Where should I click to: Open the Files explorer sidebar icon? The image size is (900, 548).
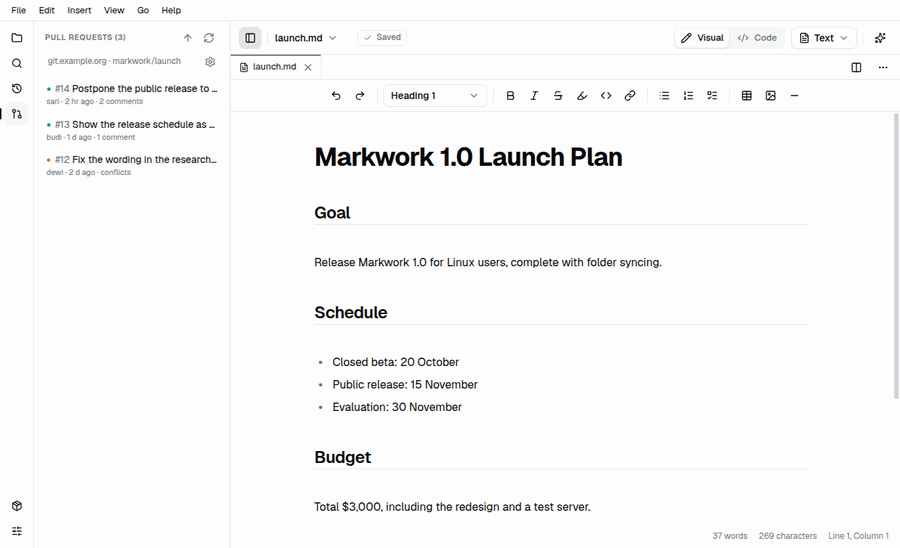pyautogui.click(x=17, y=38)
